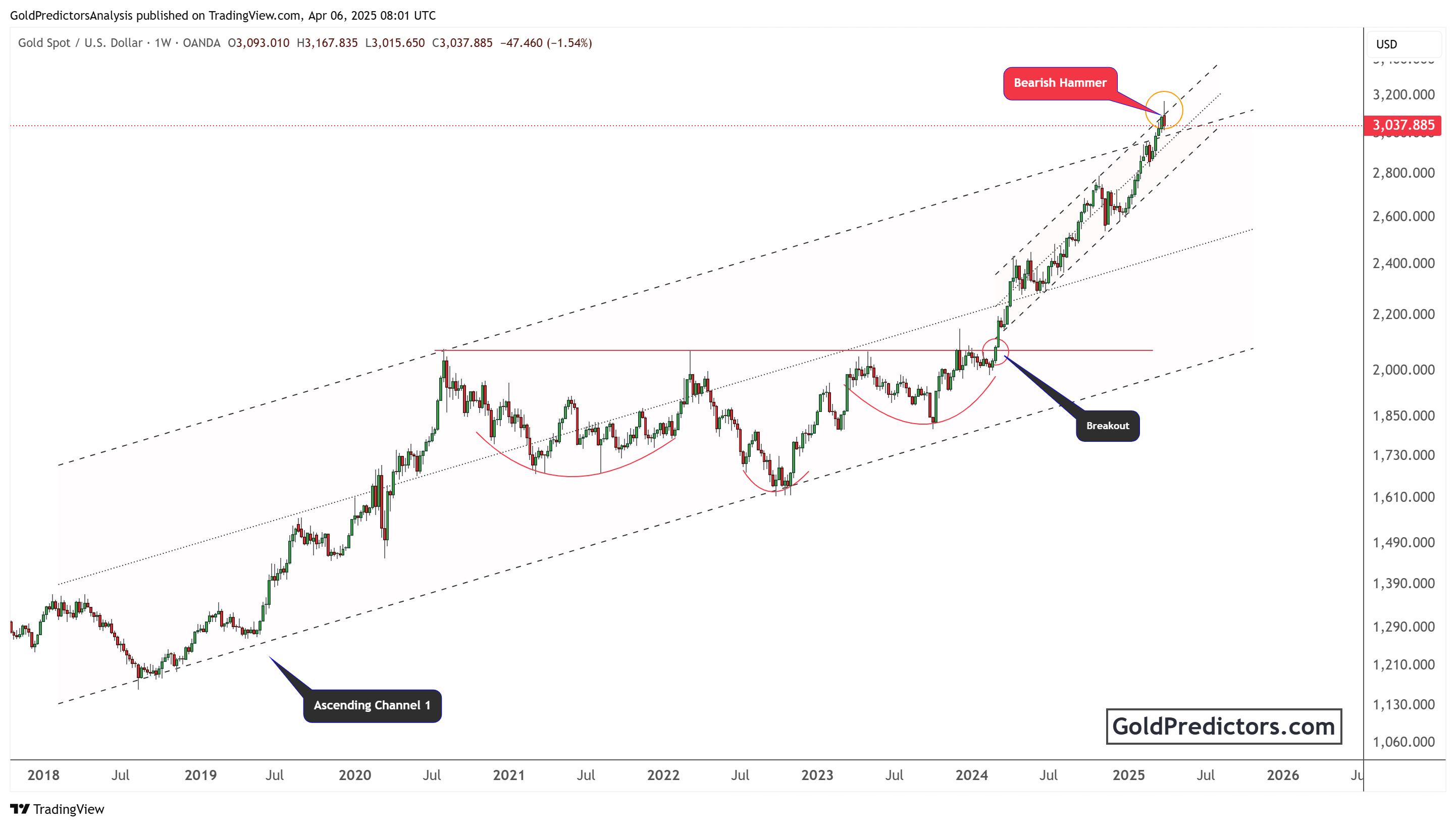This screenshot has height=827, width=1456.
Task: Click the Ascending Channel 1 callout
Action: point(372,705)
